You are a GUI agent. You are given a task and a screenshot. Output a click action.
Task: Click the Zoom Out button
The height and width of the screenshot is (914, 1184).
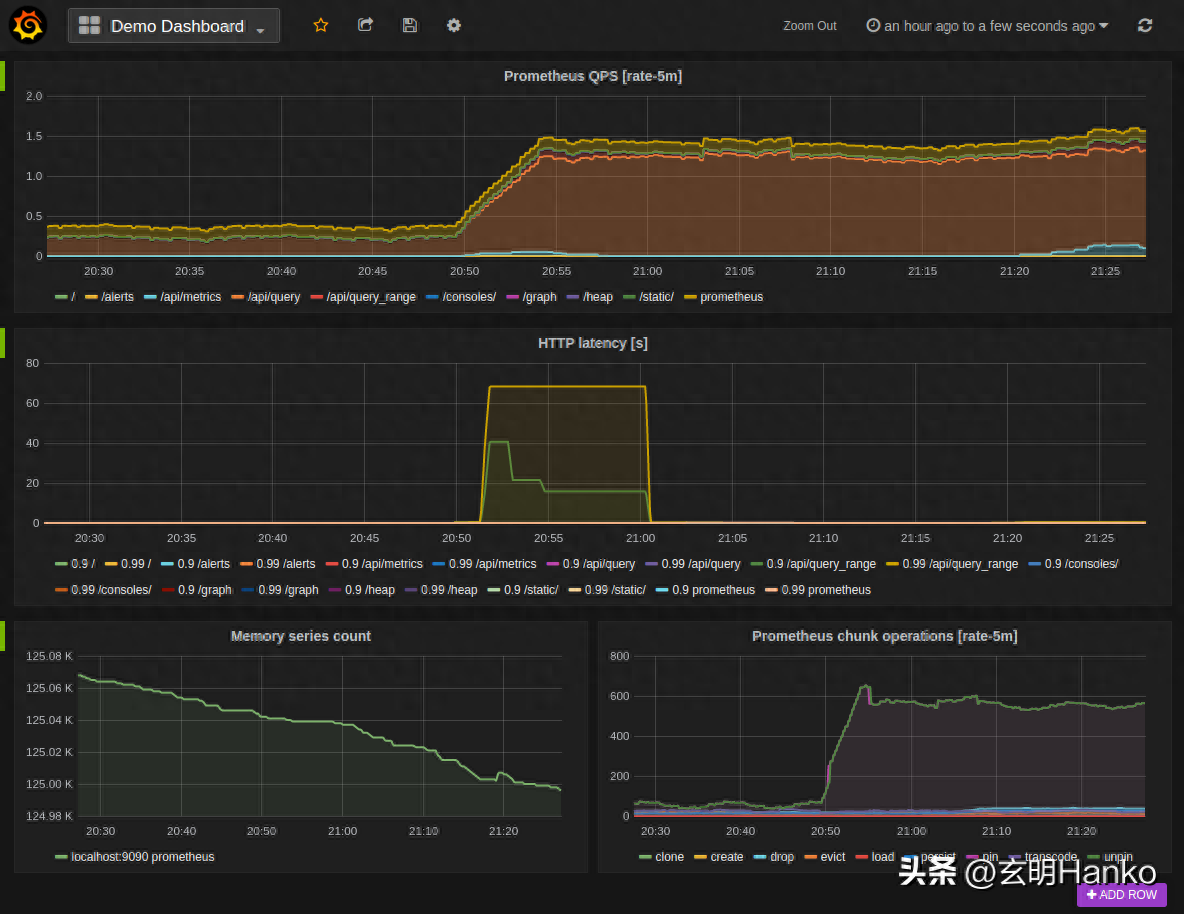click(x=810, y=26)
